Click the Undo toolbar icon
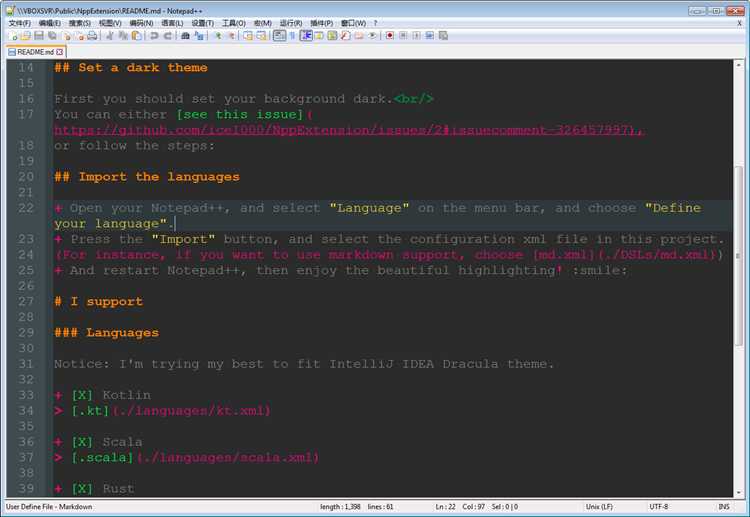This screenshot has width=750, height=517. point(153,35)
